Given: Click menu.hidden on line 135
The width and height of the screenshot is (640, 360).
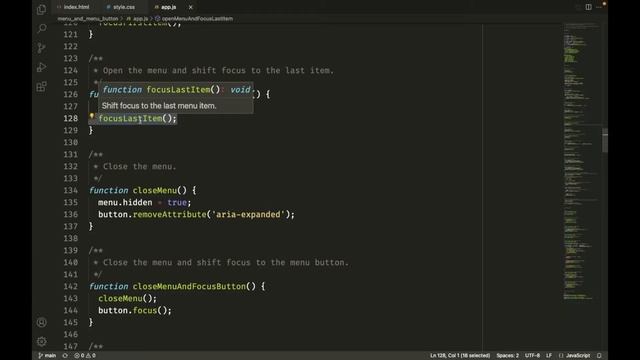Looking at the screenshot, I should click(125, 202).
